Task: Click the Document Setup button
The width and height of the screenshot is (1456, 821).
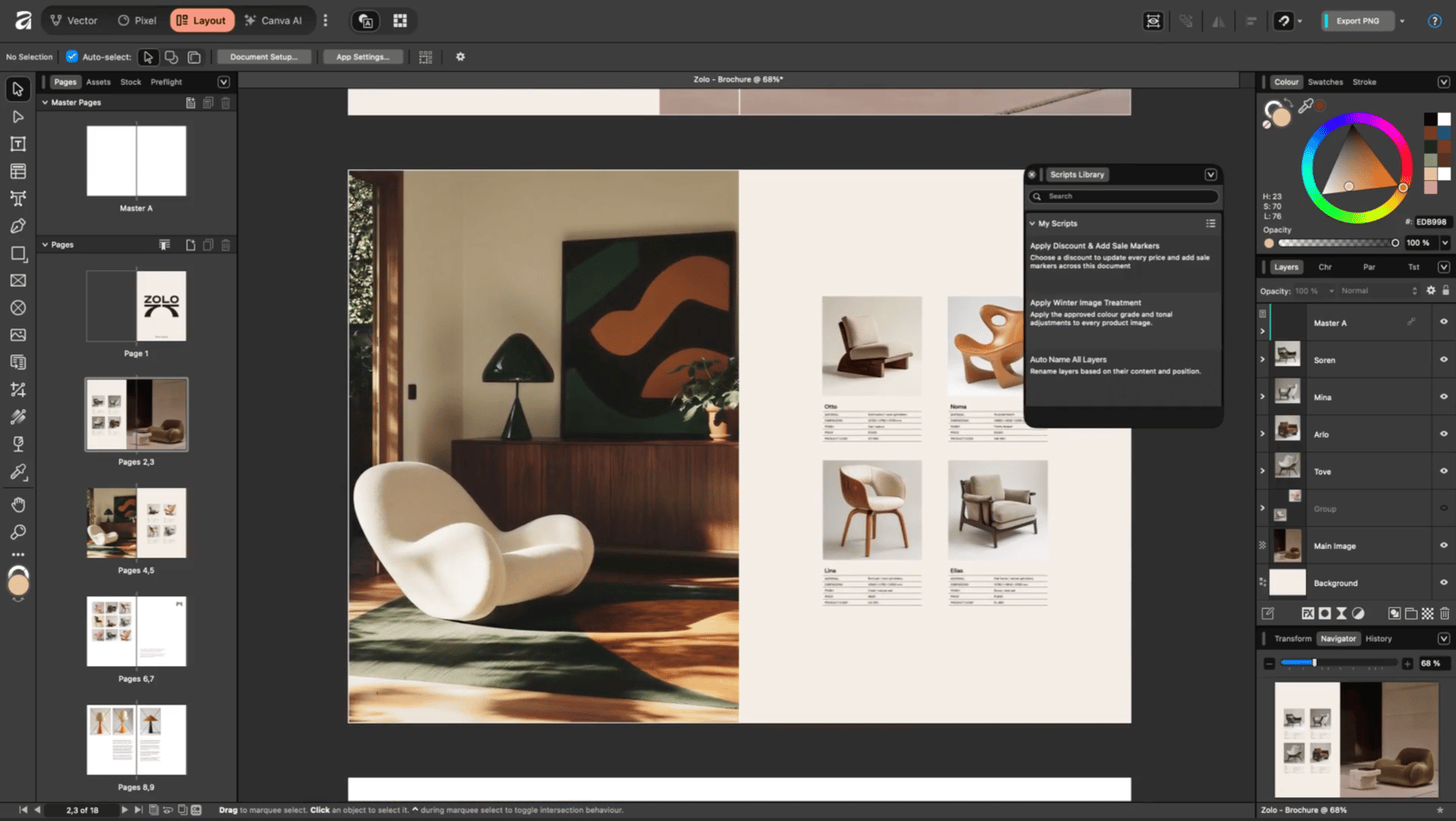Action: pos(264,56)
